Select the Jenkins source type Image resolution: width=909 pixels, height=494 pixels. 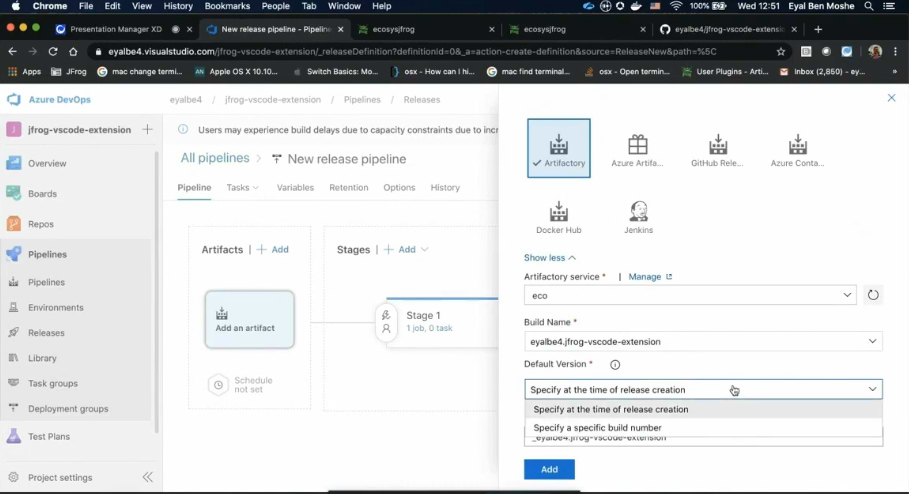click(638, 217)
